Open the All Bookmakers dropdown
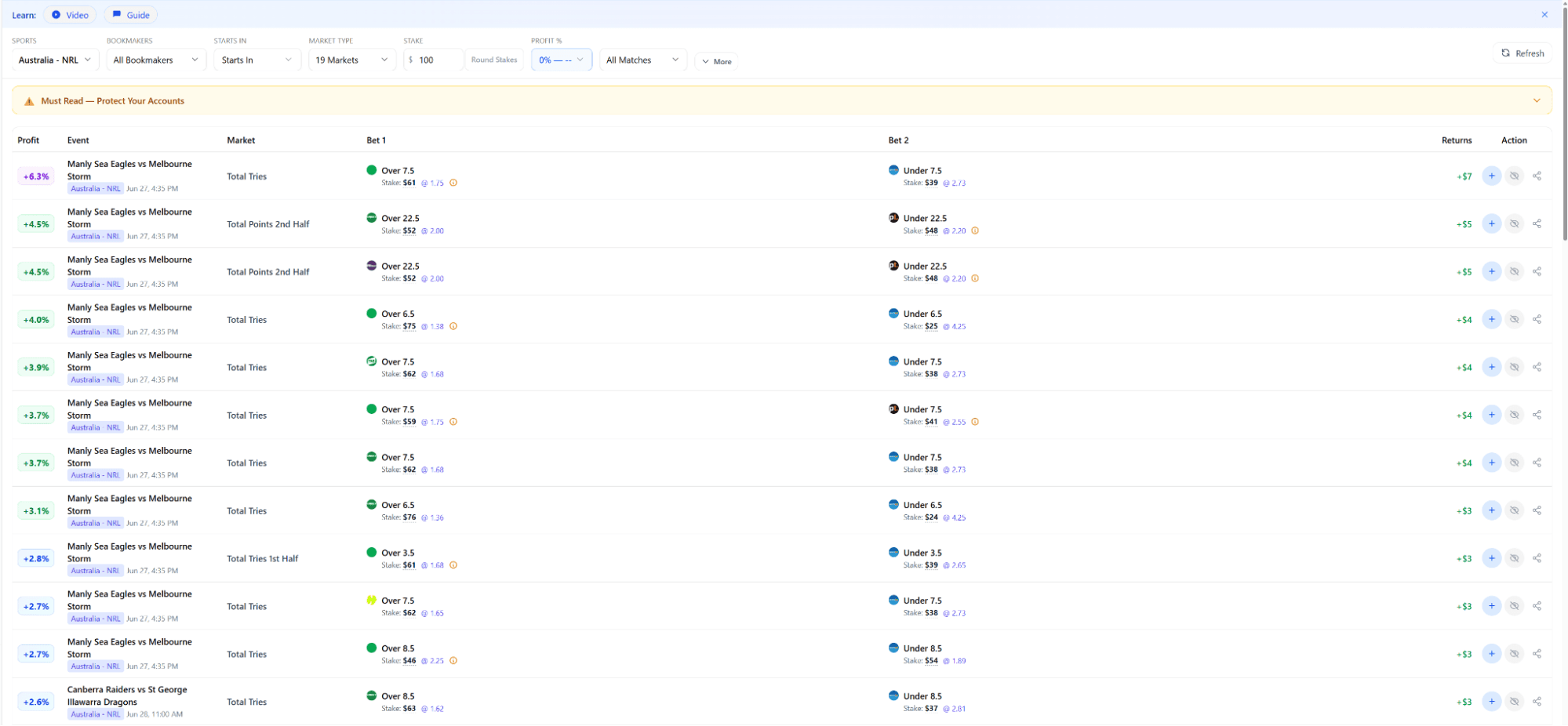The image size is (1568, 726). point(156,60)
